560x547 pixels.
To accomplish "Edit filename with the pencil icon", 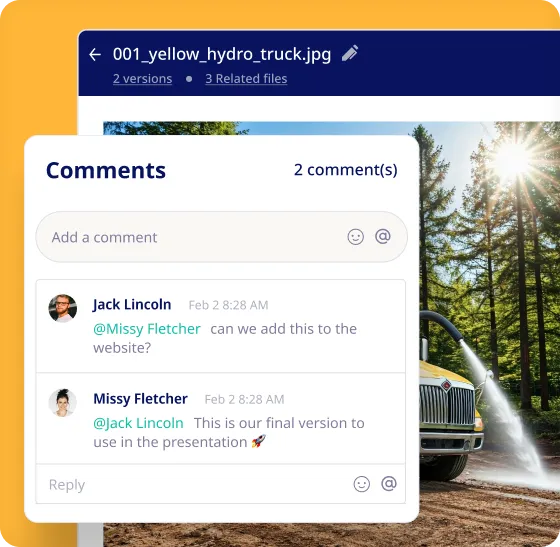I will click(x=350, y=53).
